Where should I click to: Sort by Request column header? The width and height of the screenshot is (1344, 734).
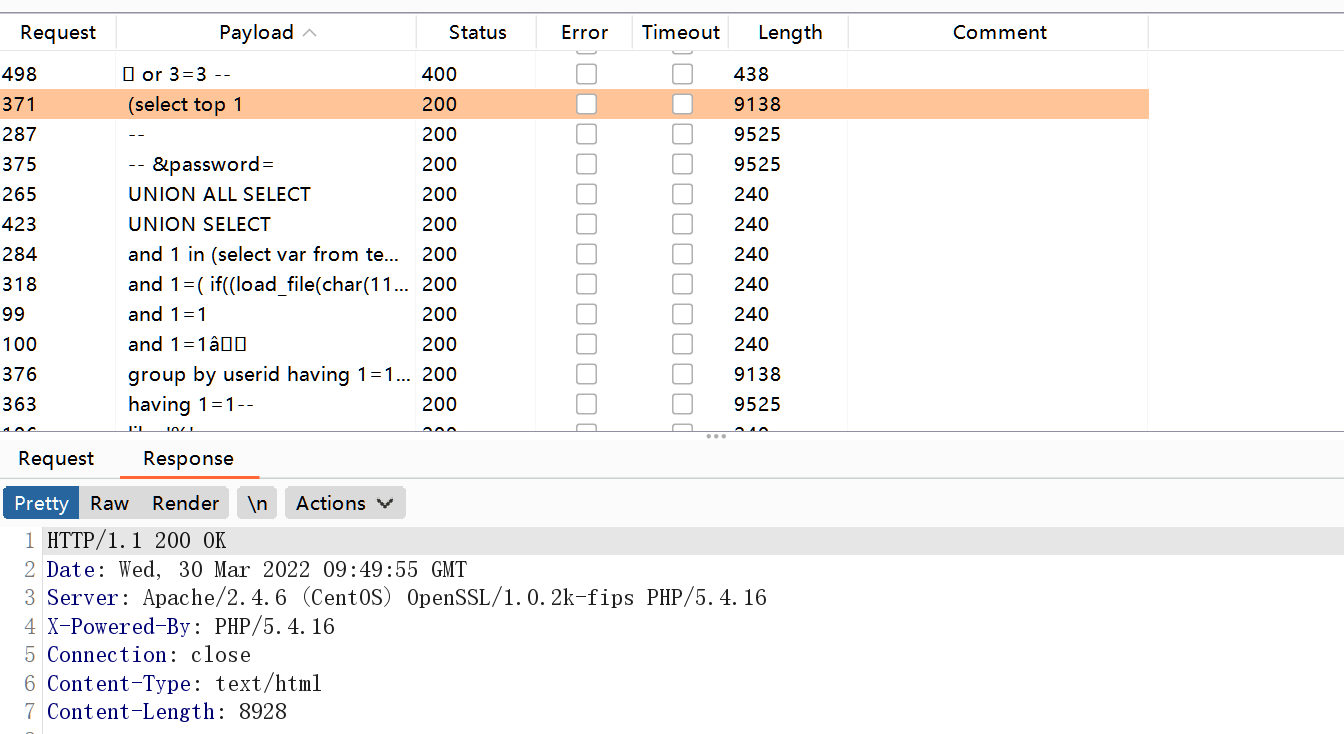tap(58, 32)
